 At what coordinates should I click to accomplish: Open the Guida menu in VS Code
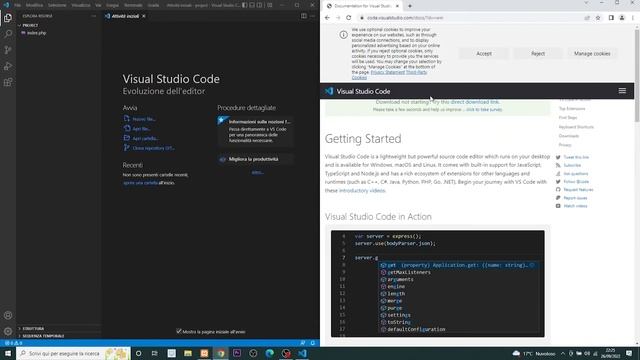(153, 5)
